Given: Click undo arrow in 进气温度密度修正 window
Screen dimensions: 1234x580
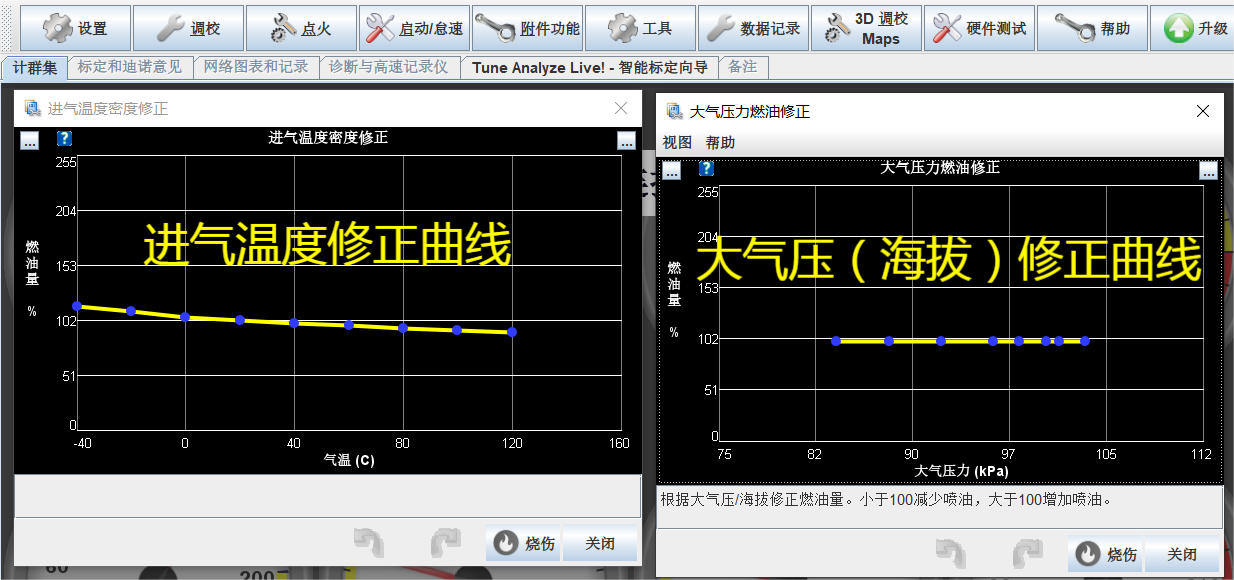Looking at the screenshot, I should [369, 543].
